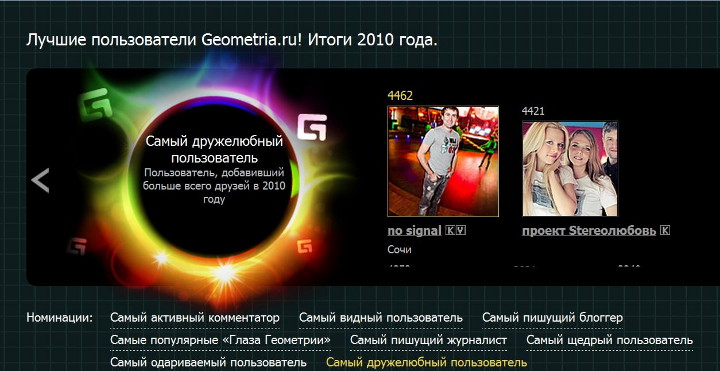
Task: Select nomination Самый одариваемый пользователь
Action: [208, 363]
